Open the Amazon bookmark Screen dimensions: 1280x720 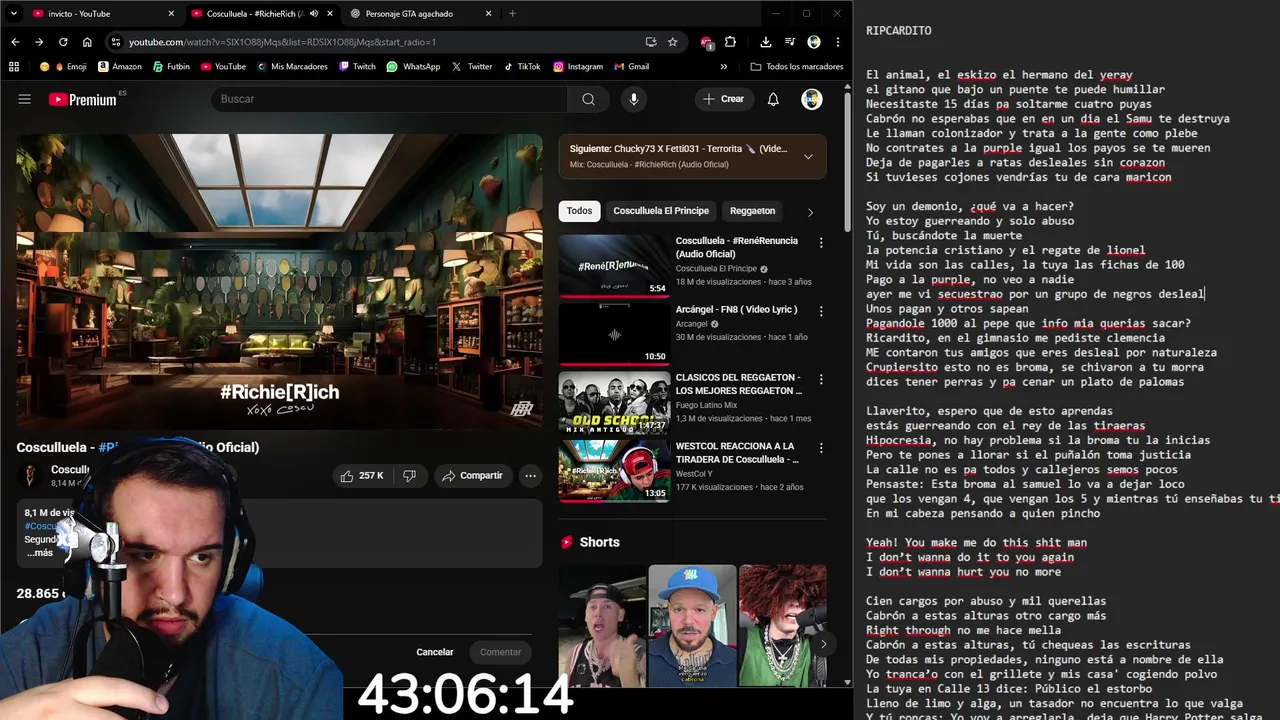[119, 67]
